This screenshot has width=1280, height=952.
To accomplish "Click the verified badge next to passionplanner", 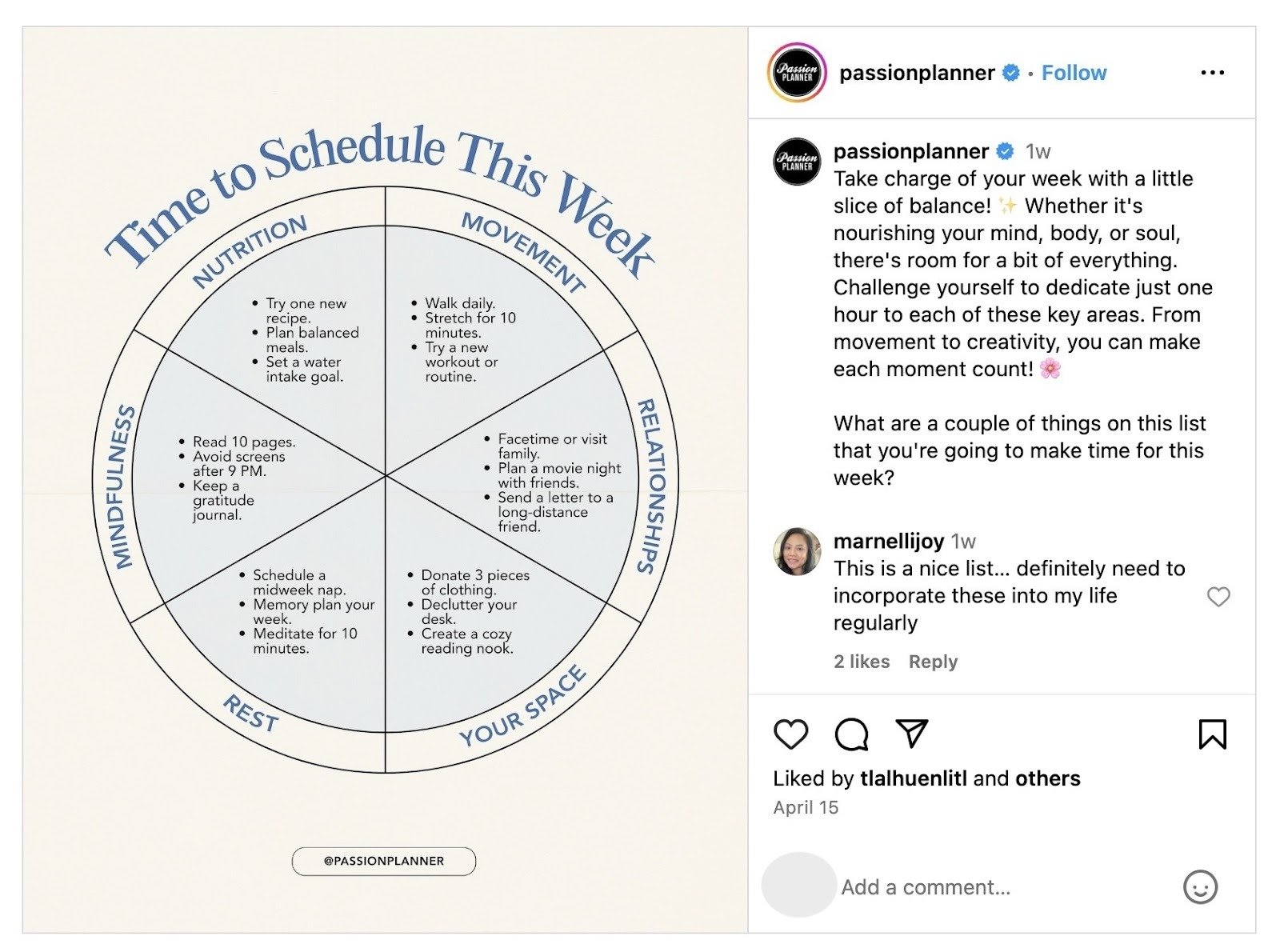I will [1011, 72].
